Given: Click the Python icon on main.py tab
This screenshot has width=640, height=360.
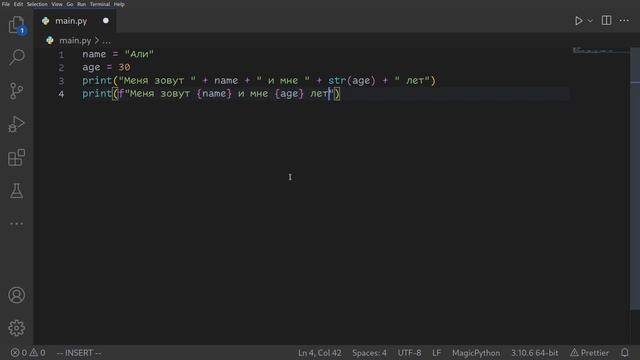Looking at the screenshot, I should point(45,20).
